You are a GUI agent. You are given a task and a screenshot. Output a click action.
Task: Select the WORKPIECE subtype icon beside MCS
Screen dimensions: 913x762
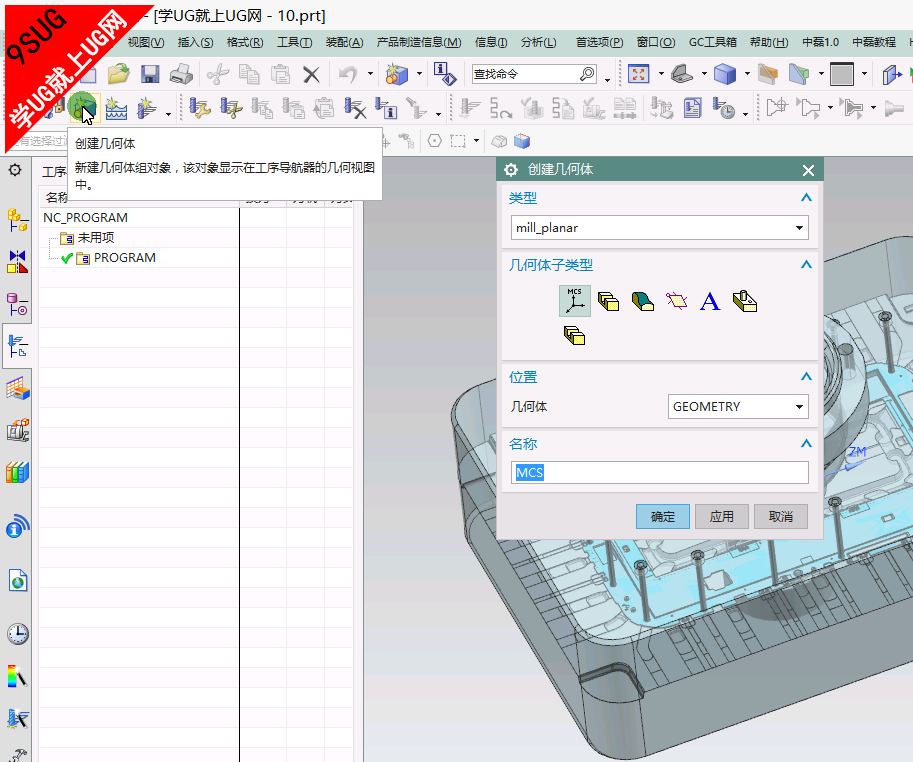608,302
